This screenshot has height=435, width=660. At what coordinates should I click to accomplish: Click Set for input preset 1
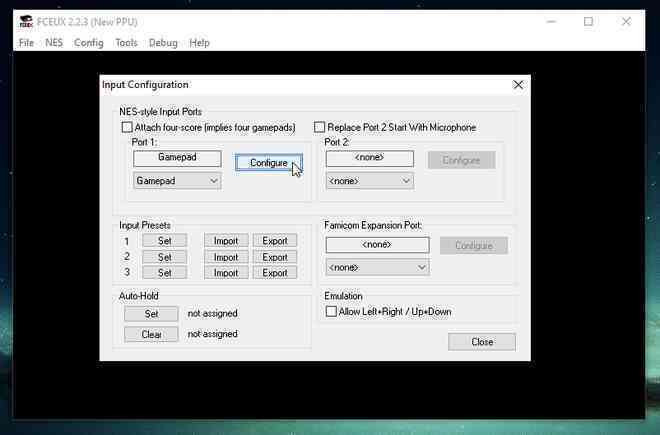(165, 241)
